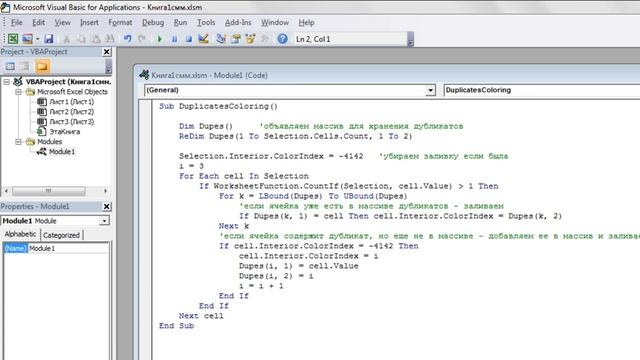Switch to Microsoft Excel view icon
Viewport: 640px width, 360px height.
click(x=13, y=39)
